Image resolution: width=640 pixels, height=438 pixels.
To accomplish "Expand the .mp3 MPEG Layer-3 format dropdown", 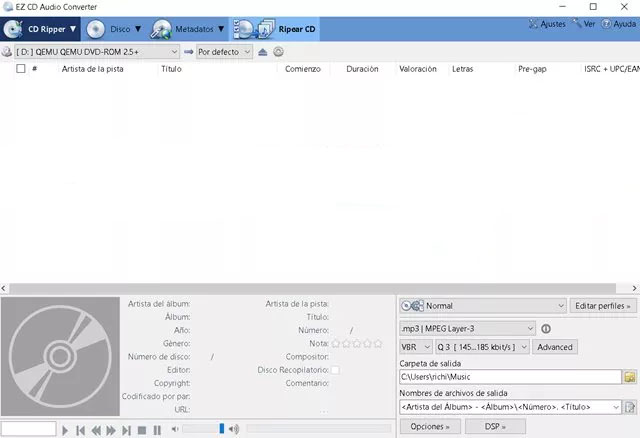I will pos(467,329).
